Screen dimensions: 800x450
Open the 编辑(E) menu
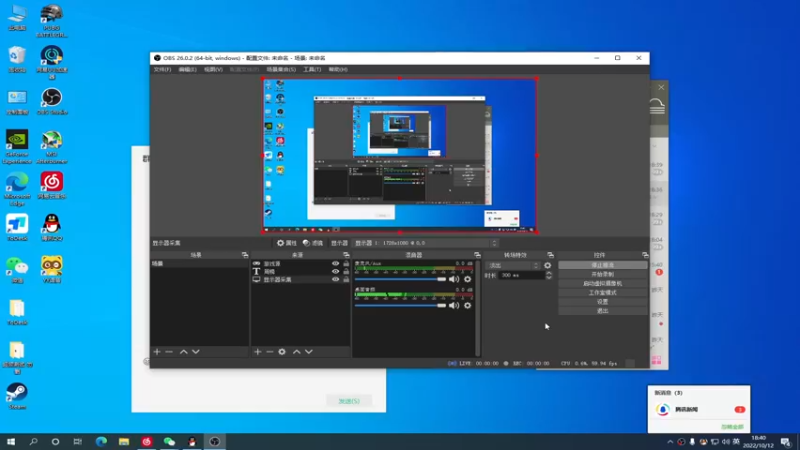point(187,69)
